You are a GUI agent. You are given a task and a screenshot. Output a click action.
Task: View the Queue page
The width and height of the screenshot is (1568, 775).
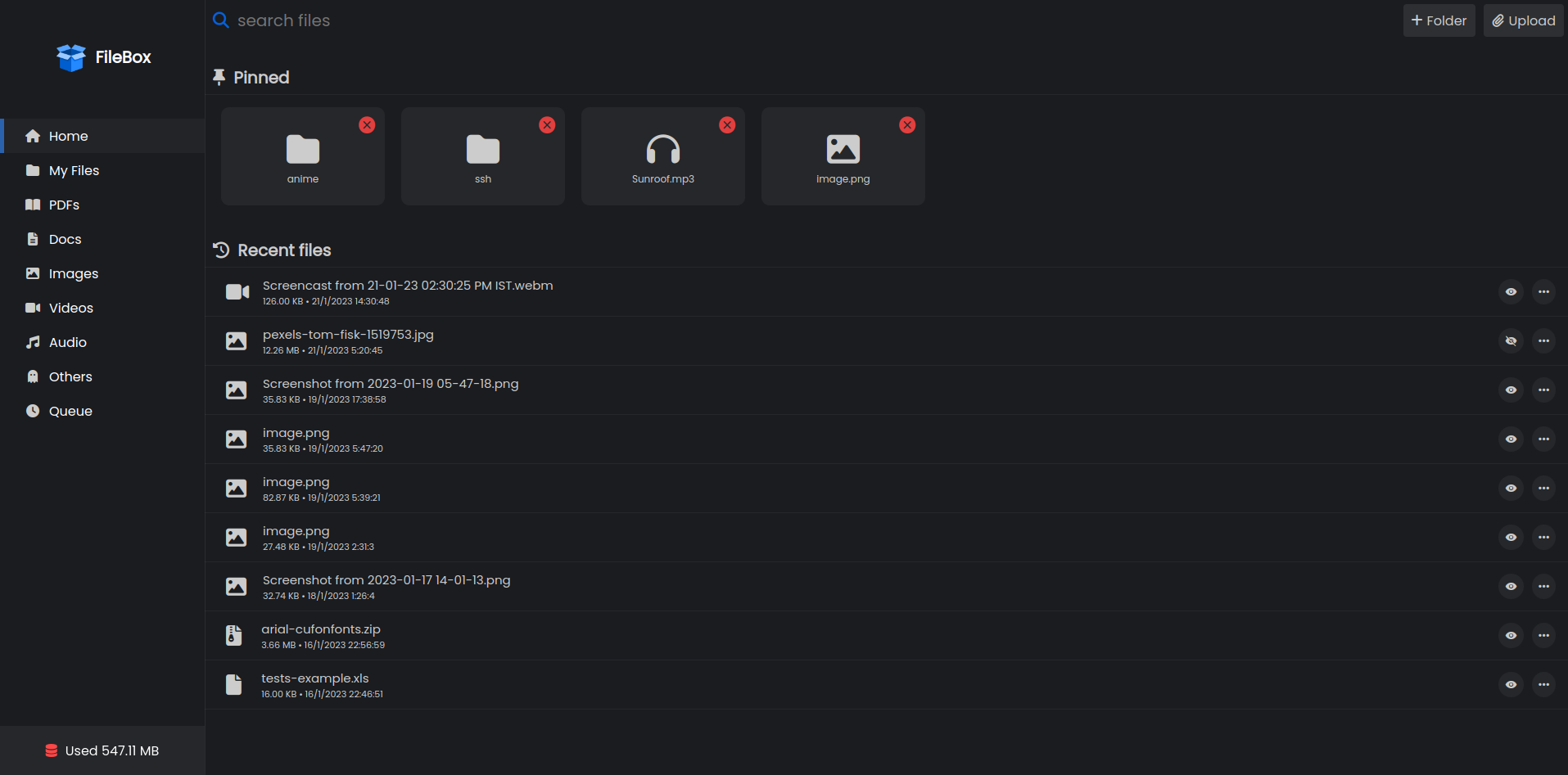click(x=70, y=411)
